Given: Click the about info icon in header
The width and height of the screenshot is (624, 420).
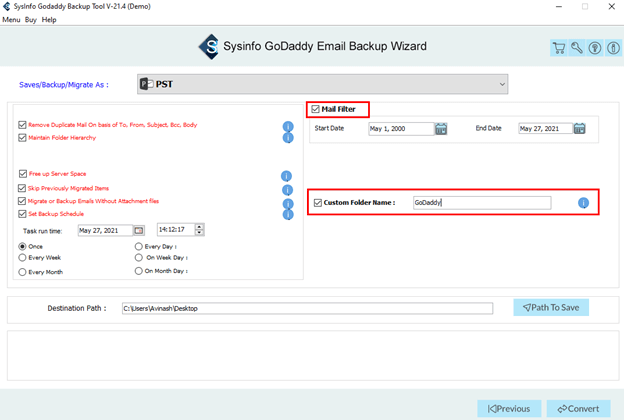Looking at the screenshot, I should coord(613,48).
